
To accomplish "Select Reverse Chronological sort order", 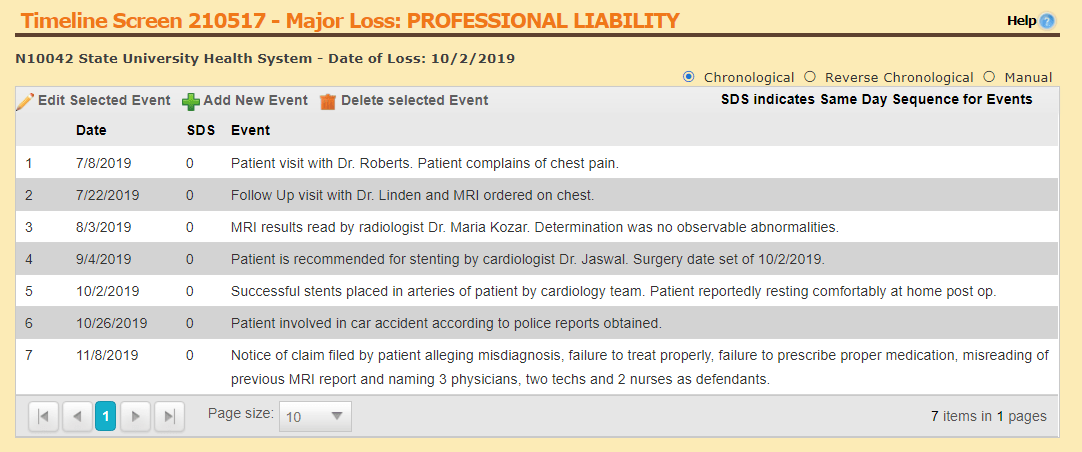I will [x=810, y=77].
